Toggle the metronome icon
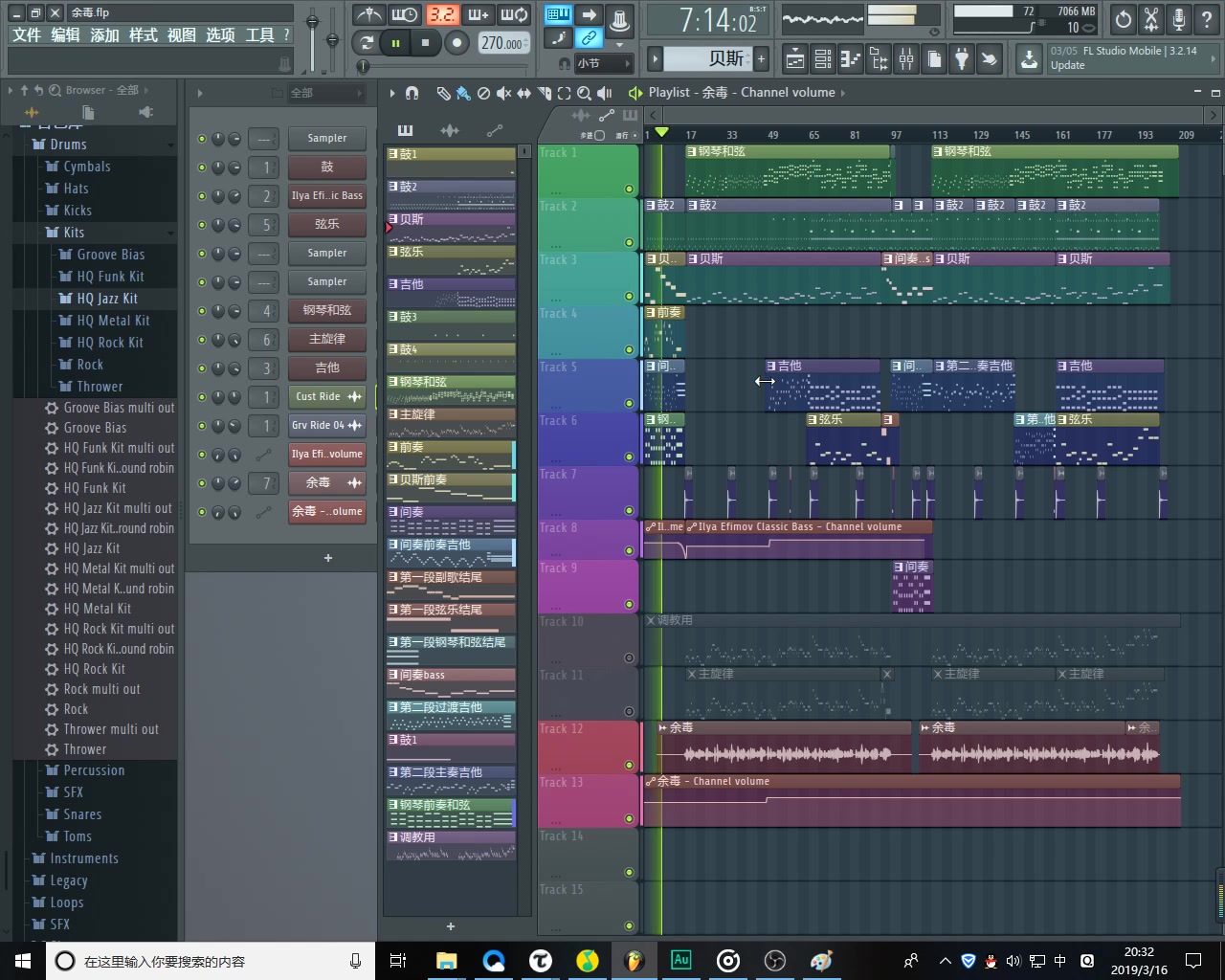The height and width of the screenshot is (980, 1225). coord(368,14)
